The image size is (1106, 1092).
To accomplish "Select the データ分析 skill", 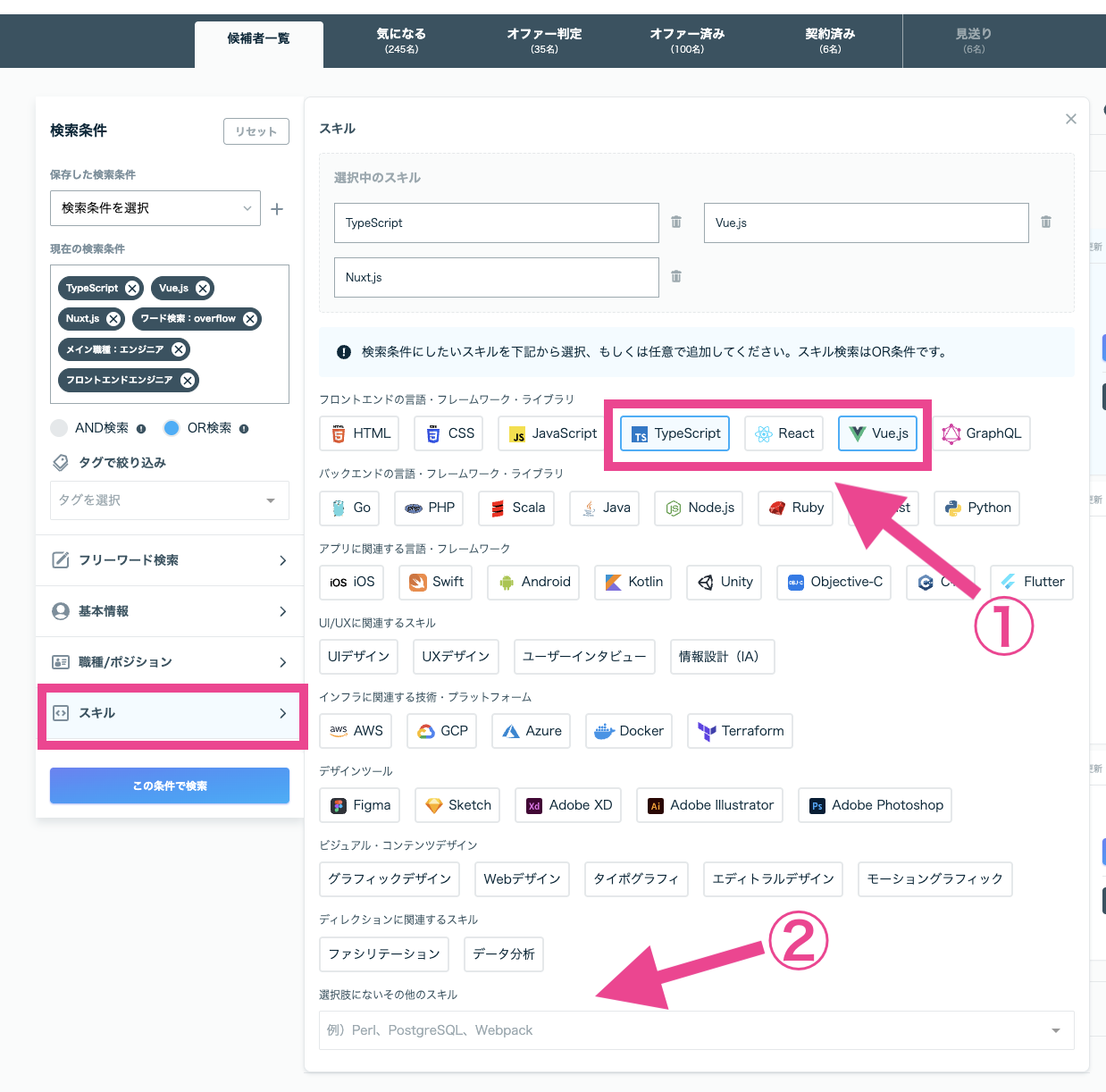I will [x=504, y=954].
